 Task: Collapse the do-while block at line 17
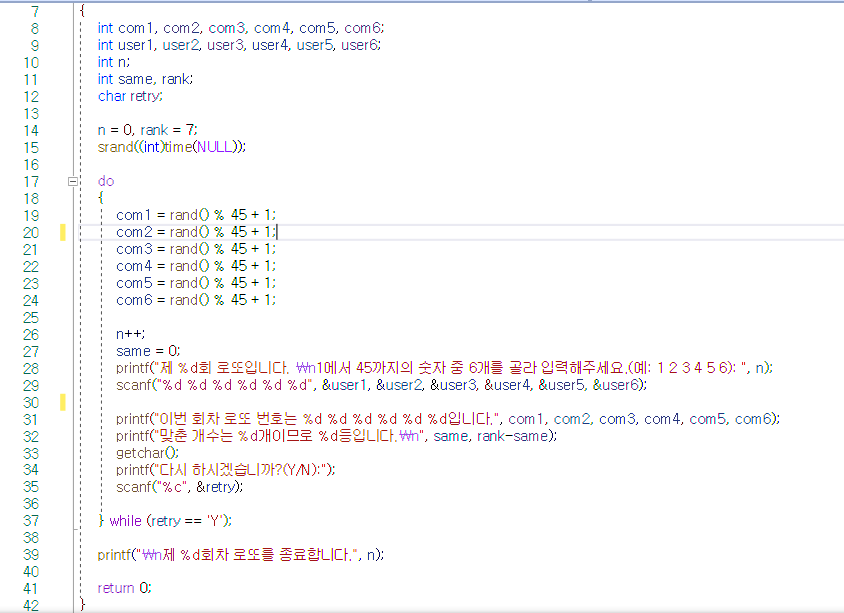pos(73,181)
